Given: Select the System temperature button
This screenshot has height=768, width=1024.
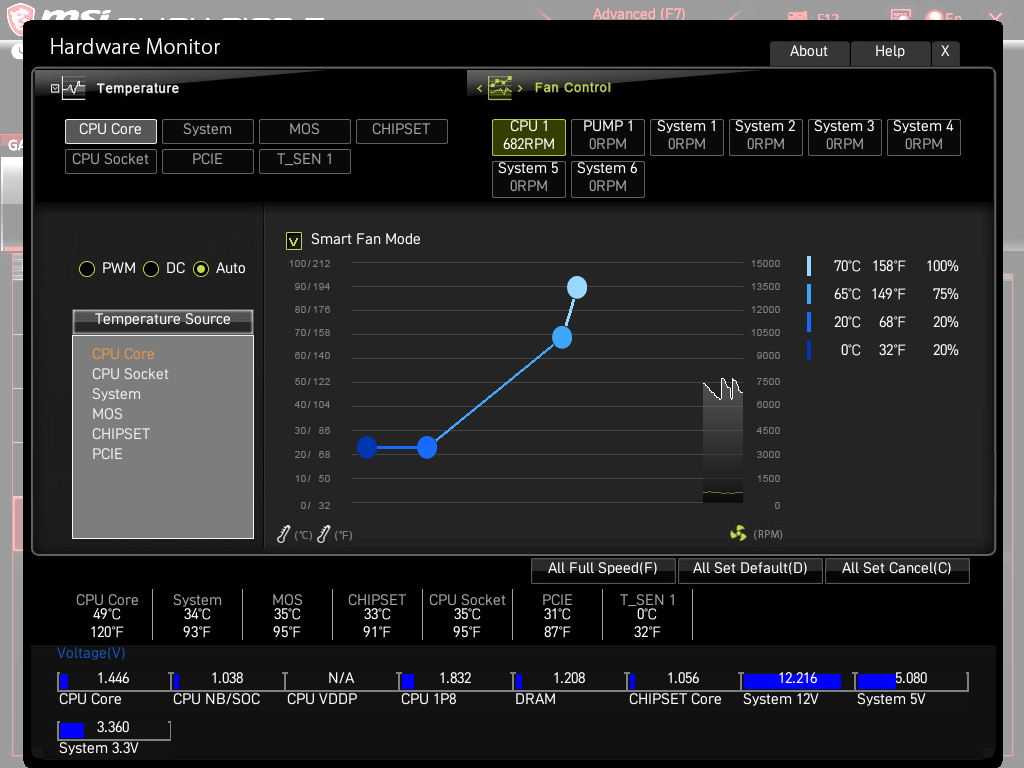Looking at the screenshot, I should (207, 130).
